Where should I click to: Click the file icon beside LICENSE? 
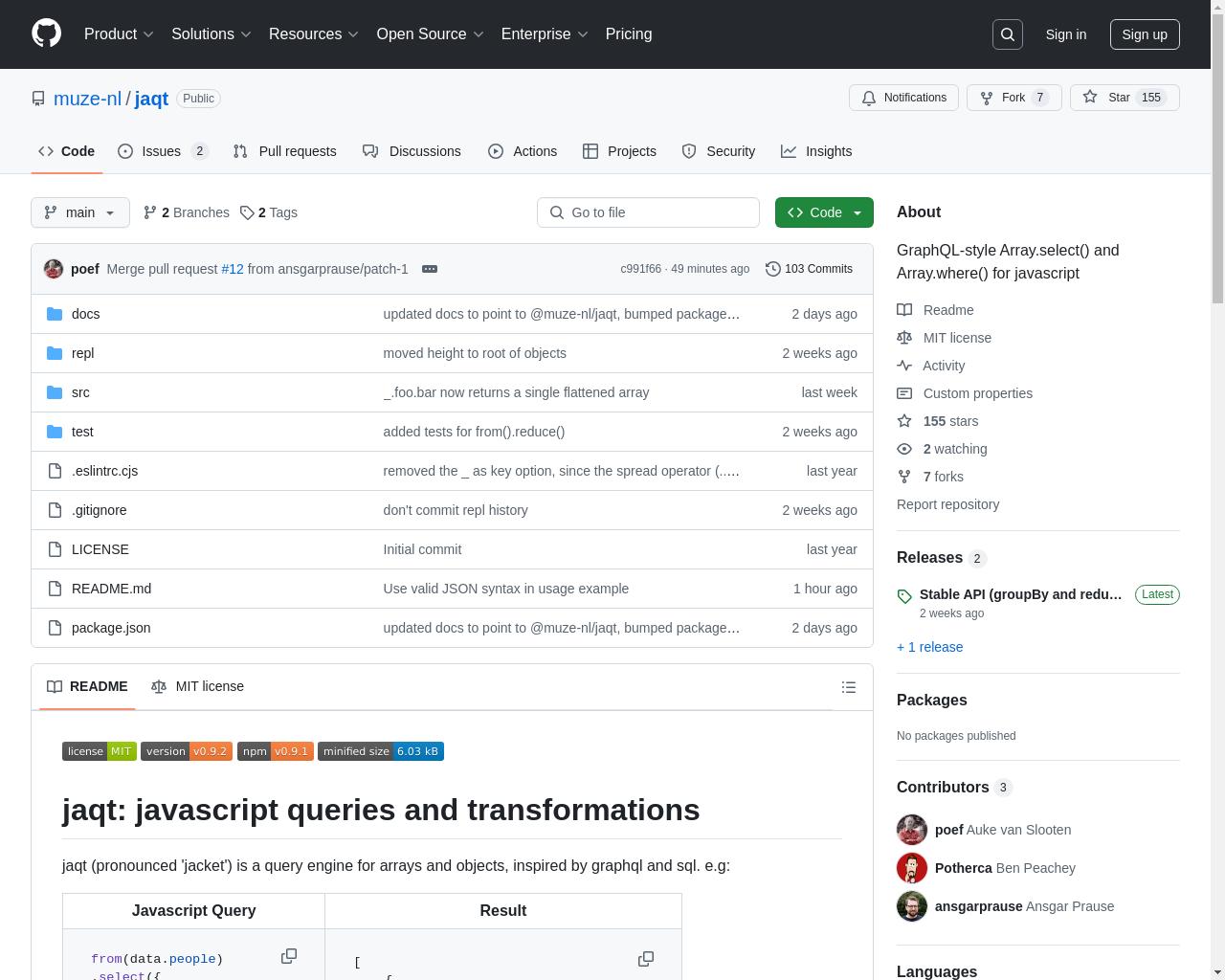(x=55, y=549)
